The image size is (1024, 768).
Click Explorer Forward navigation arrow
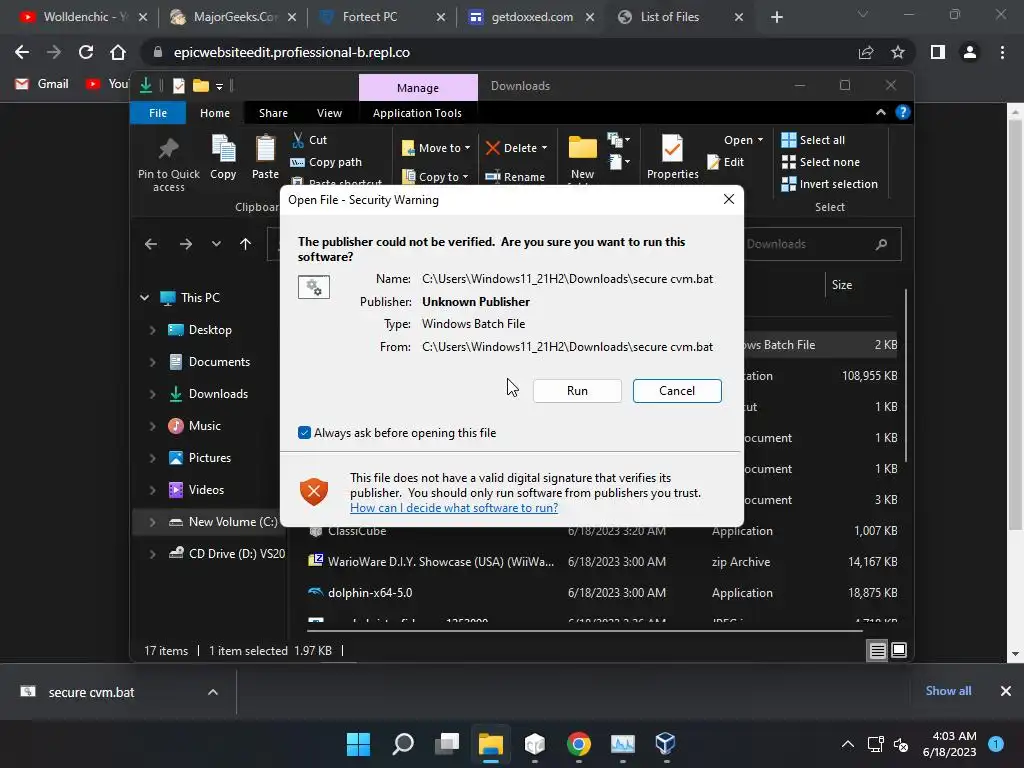pos(185,244)
